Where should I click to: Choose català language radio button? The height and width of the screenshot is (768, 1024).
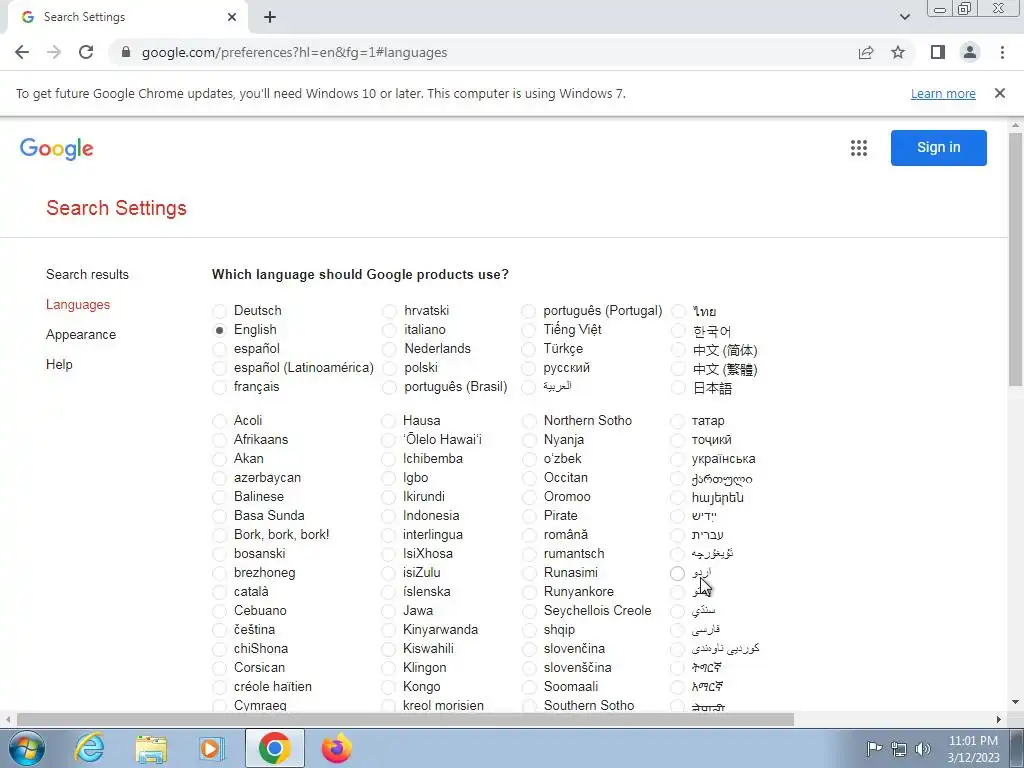tap(219, 592)
